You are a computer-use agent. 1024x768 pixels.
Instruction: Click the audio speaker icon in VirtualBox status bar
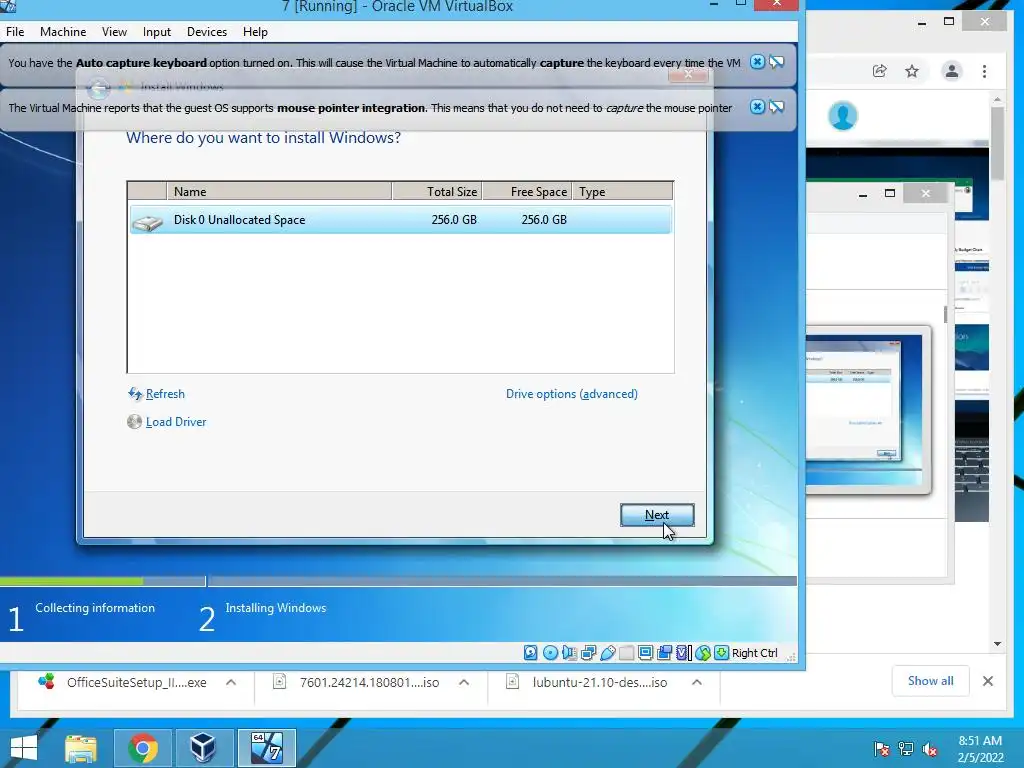click(x=569, y=652)
